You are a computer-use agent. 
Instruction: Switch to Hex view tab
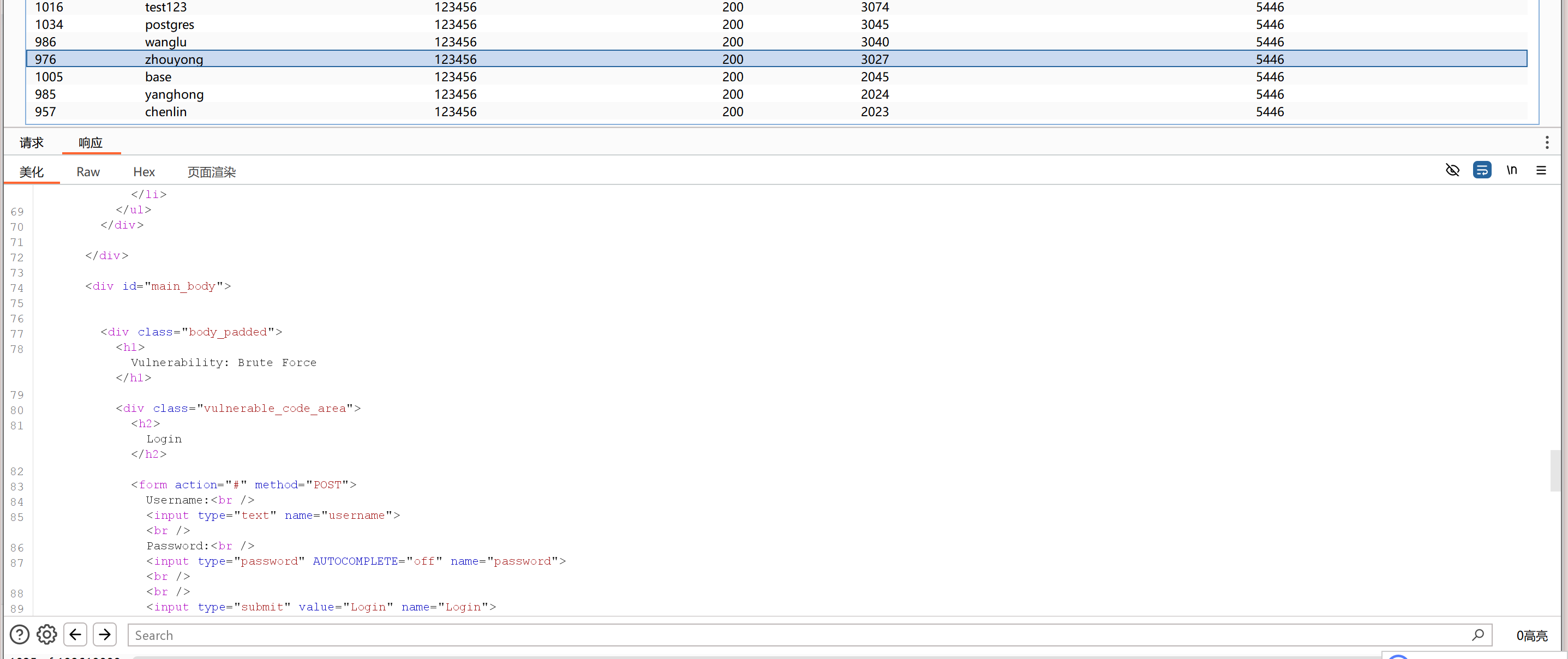tap(144, 172)
